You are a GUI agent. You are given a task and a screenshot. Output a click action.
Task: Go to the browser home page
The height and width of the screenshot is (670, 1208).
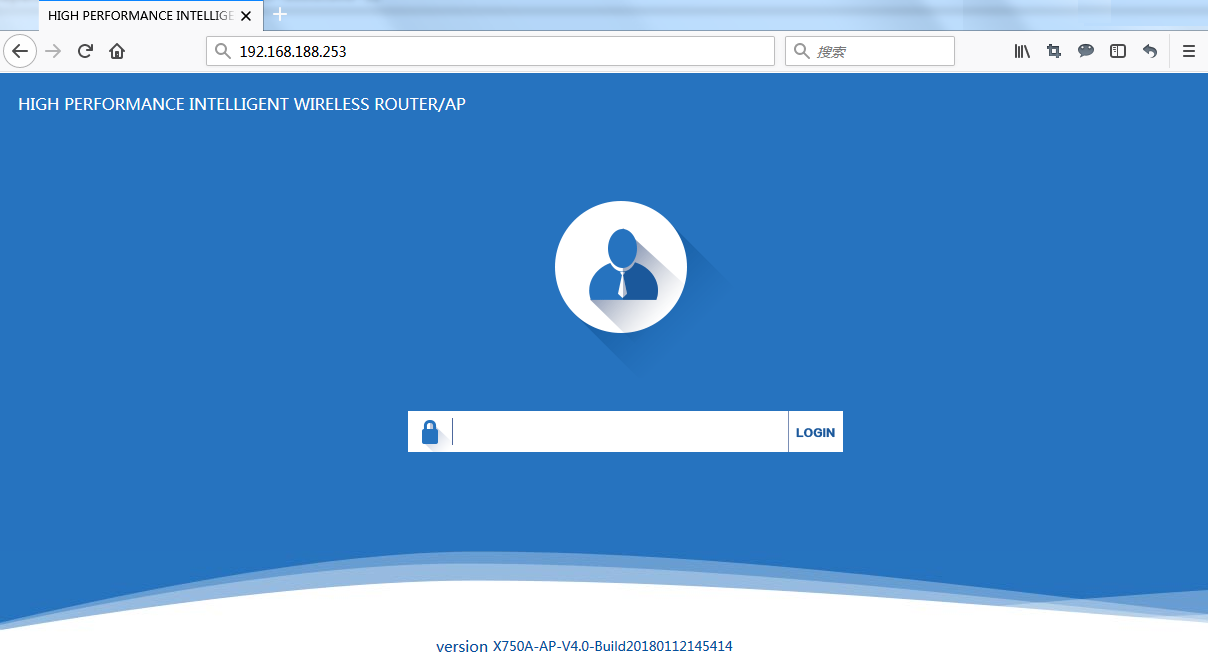(117, 51)
